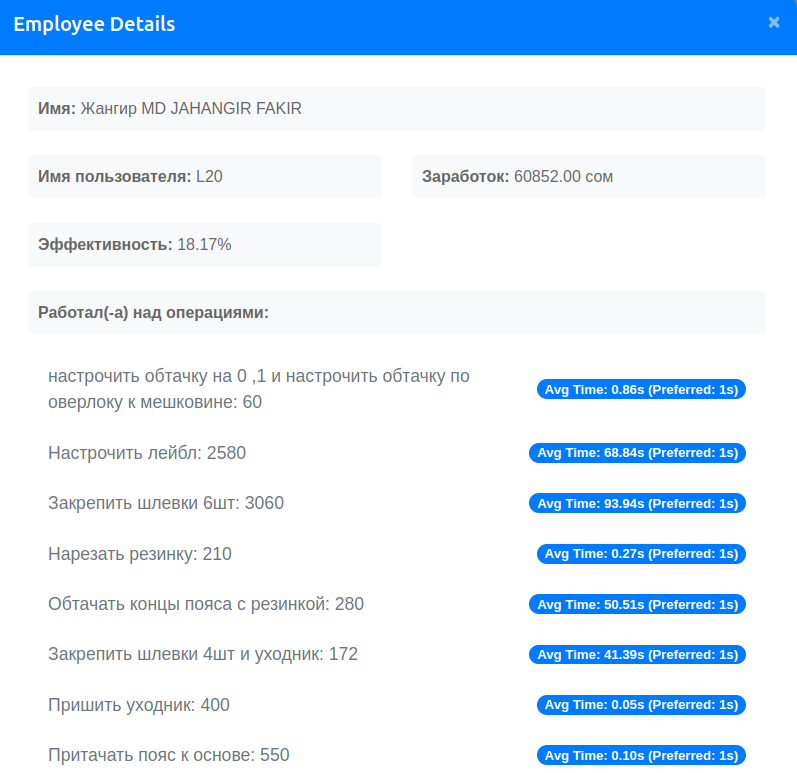Click Avg Time 93.94s badge

[637, 503]
